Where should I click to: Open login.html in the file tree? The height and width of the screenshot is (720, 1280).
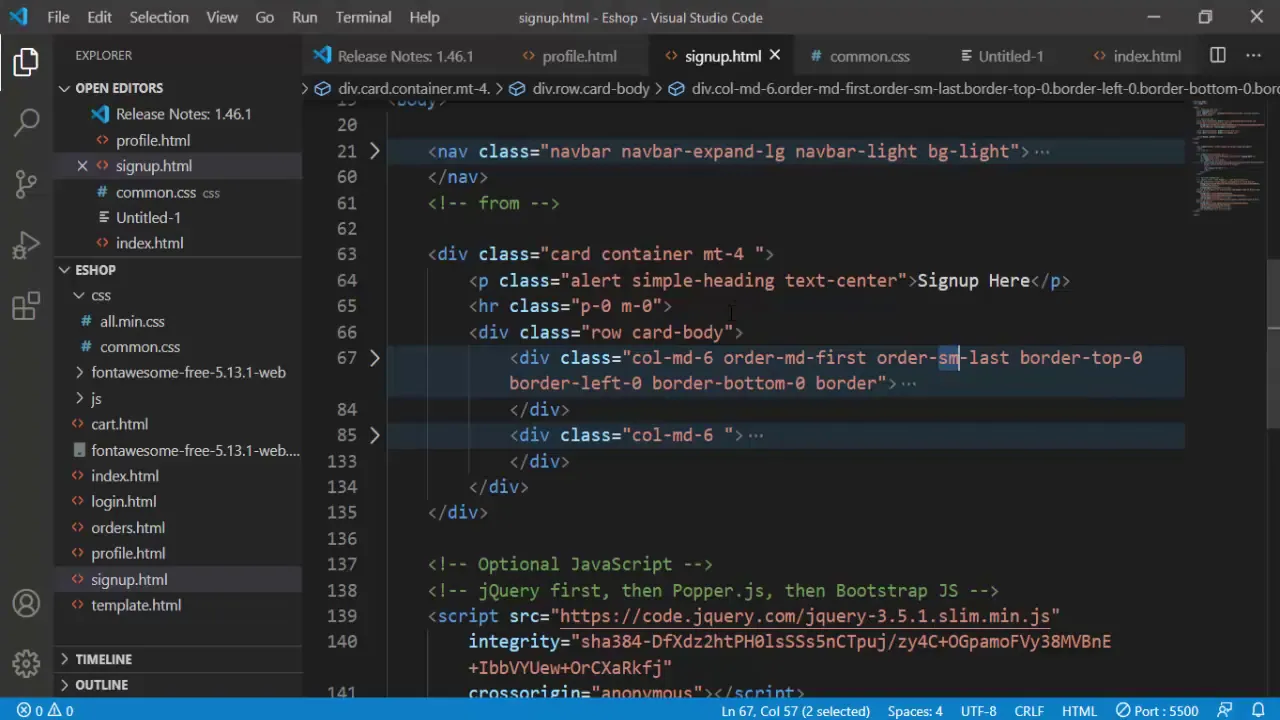click(123, 502)
